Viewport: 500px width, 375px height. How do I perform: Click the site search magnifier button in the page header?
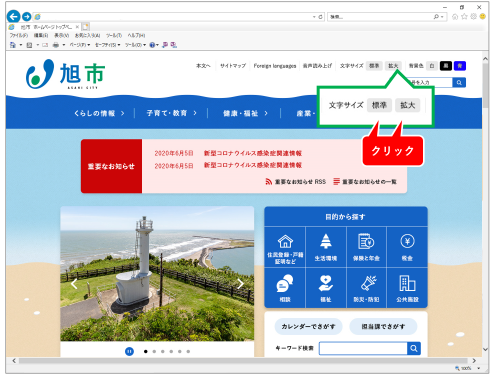click(459, 82)
